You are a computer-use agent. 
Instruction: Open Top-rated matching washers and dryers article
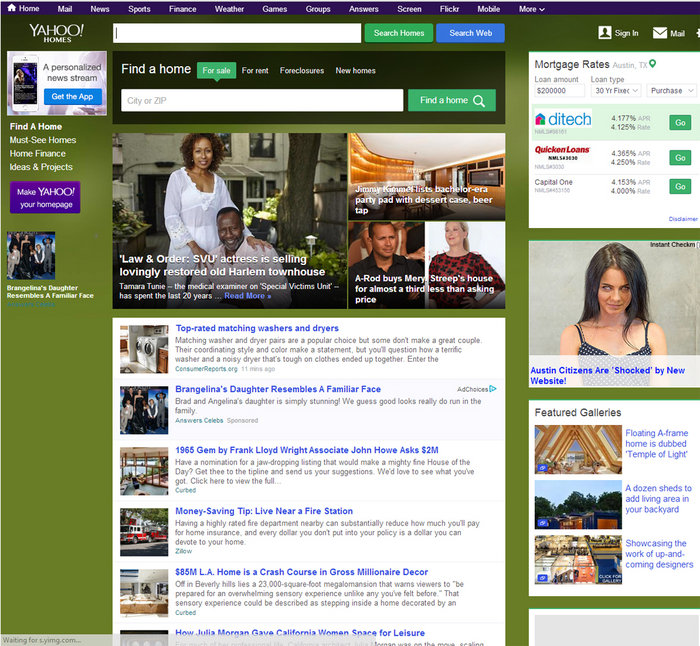(x=257, y=328)
